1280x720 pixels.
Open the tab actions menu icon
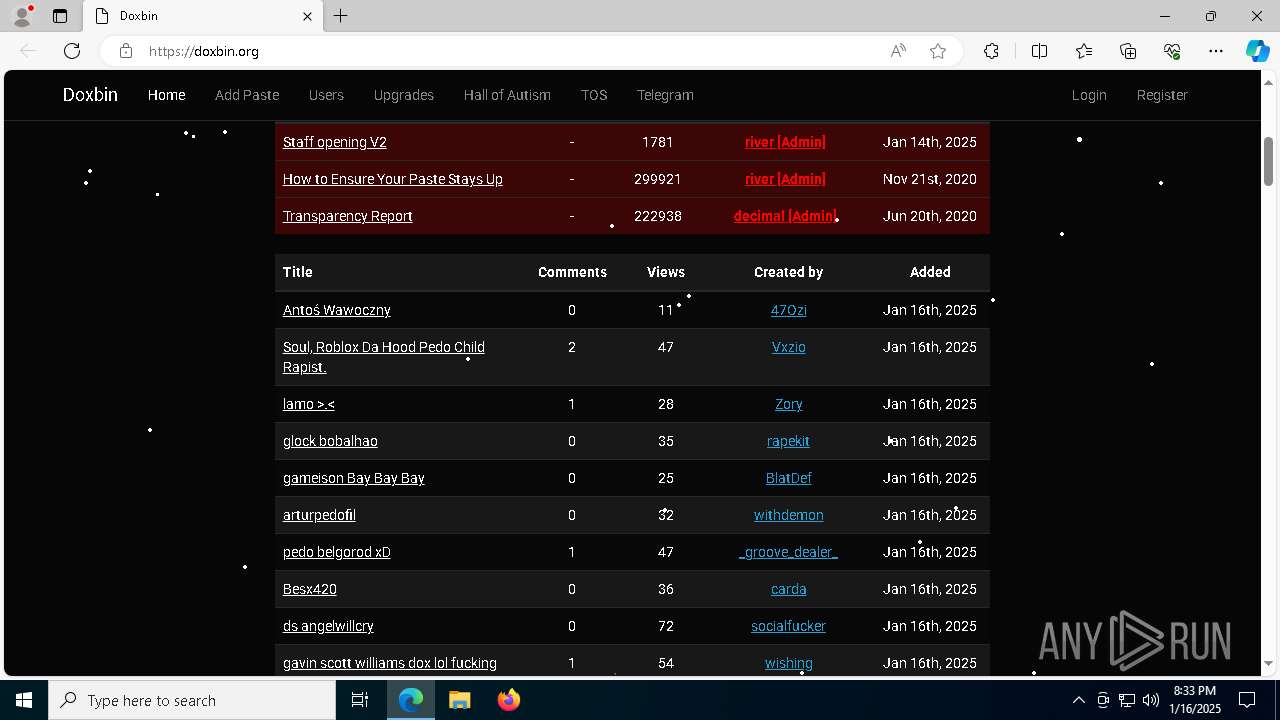60,16
